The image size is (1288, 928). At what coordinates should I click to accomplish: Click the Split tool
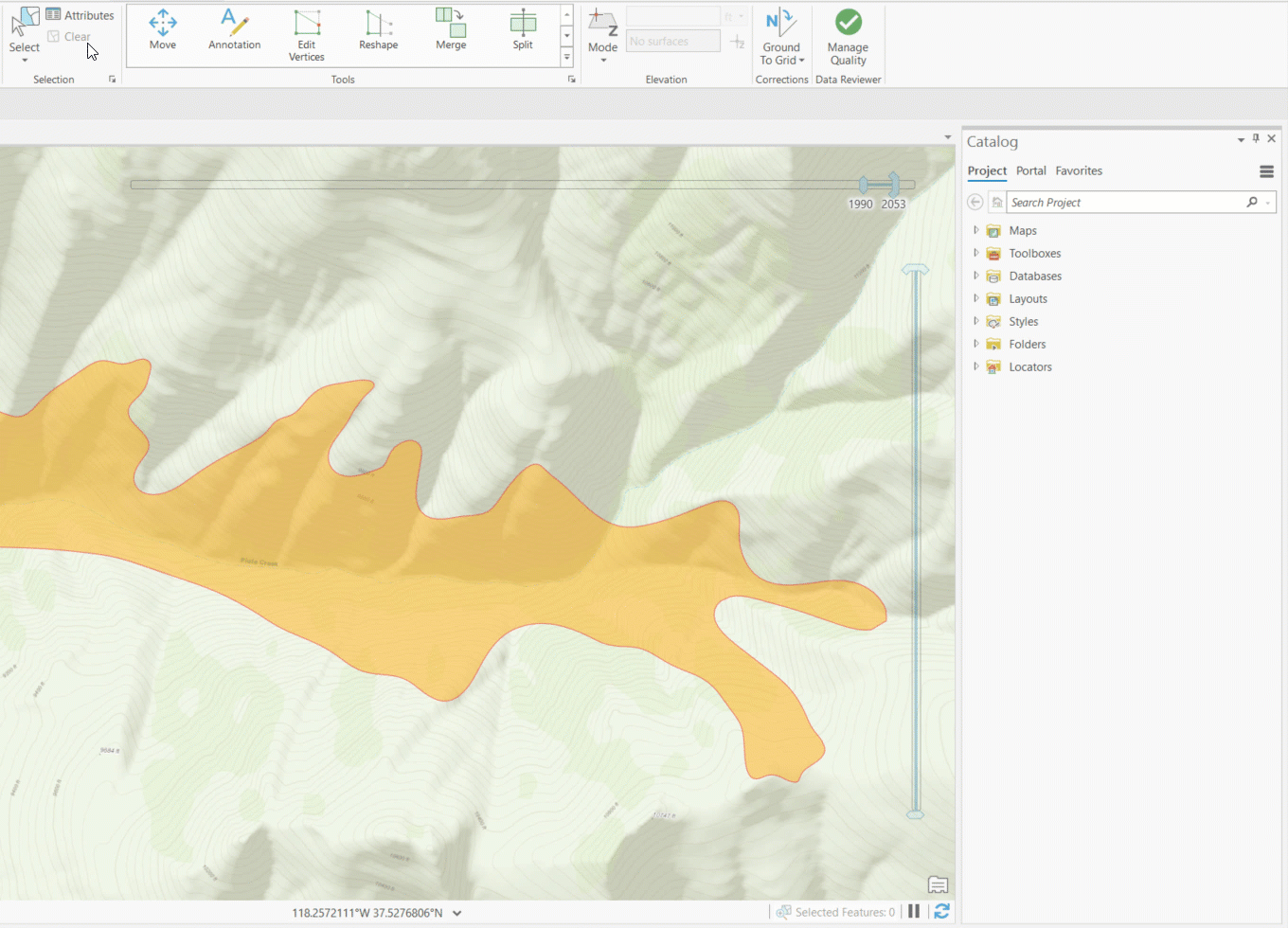(523, 30)
